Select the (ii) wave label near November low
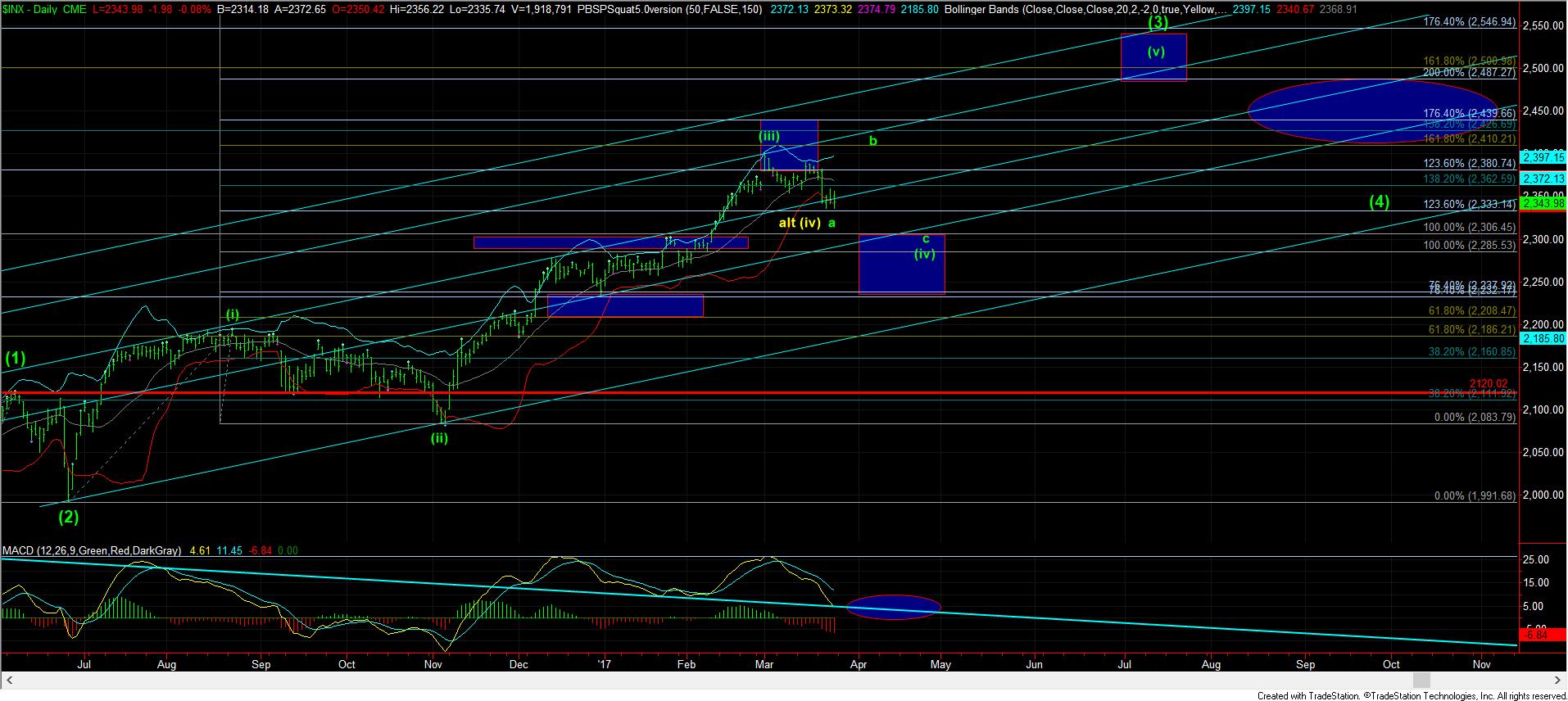Image resolution: width=1568 pixels, height=701 pixels. (x=440, y=437)
